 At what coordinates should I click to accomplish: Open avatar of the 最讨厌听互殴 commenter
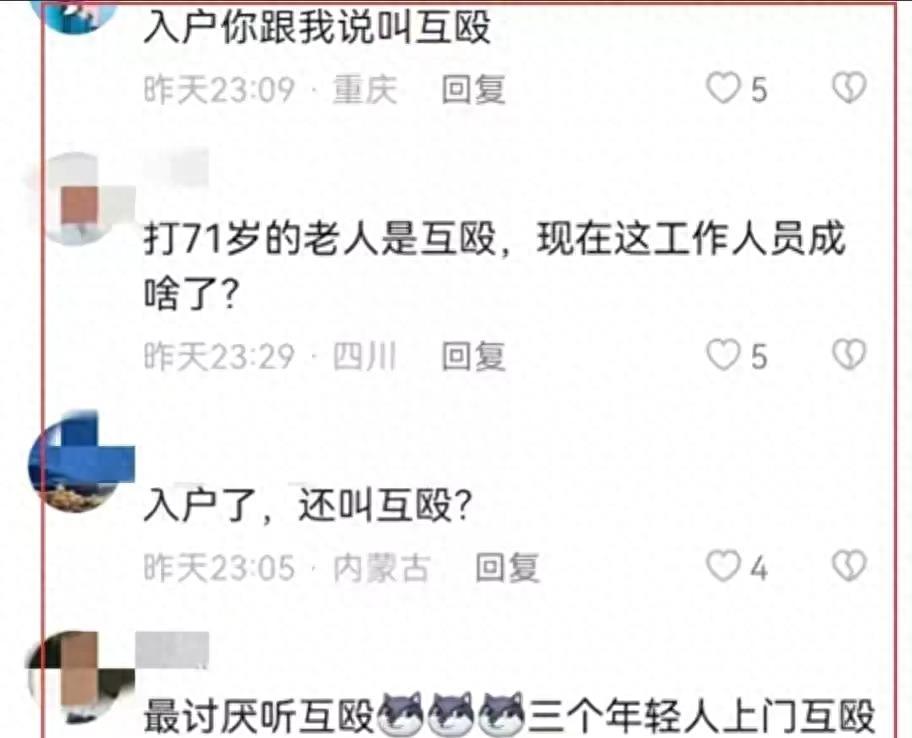click(x=81, y=678)
